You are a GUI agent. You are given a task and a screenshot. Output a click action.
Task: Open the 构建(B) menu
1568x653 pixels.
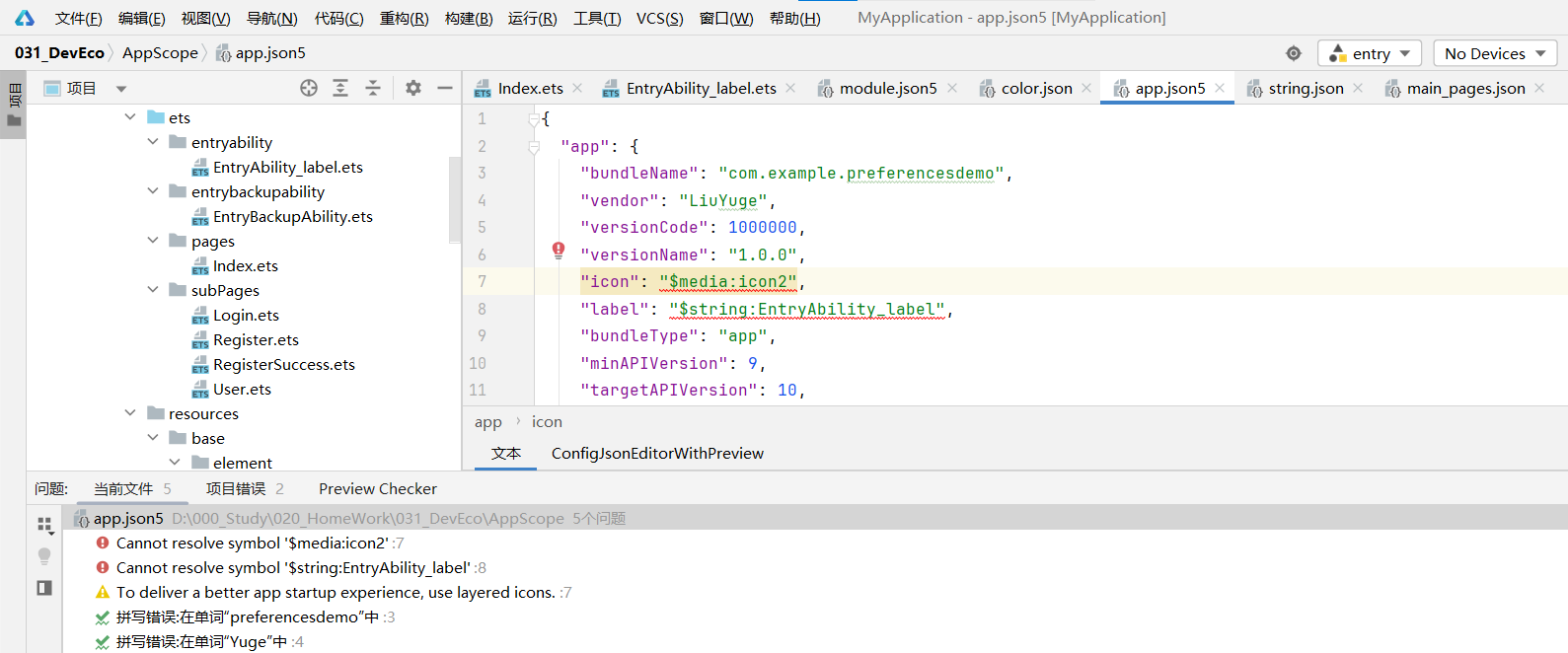469,18
